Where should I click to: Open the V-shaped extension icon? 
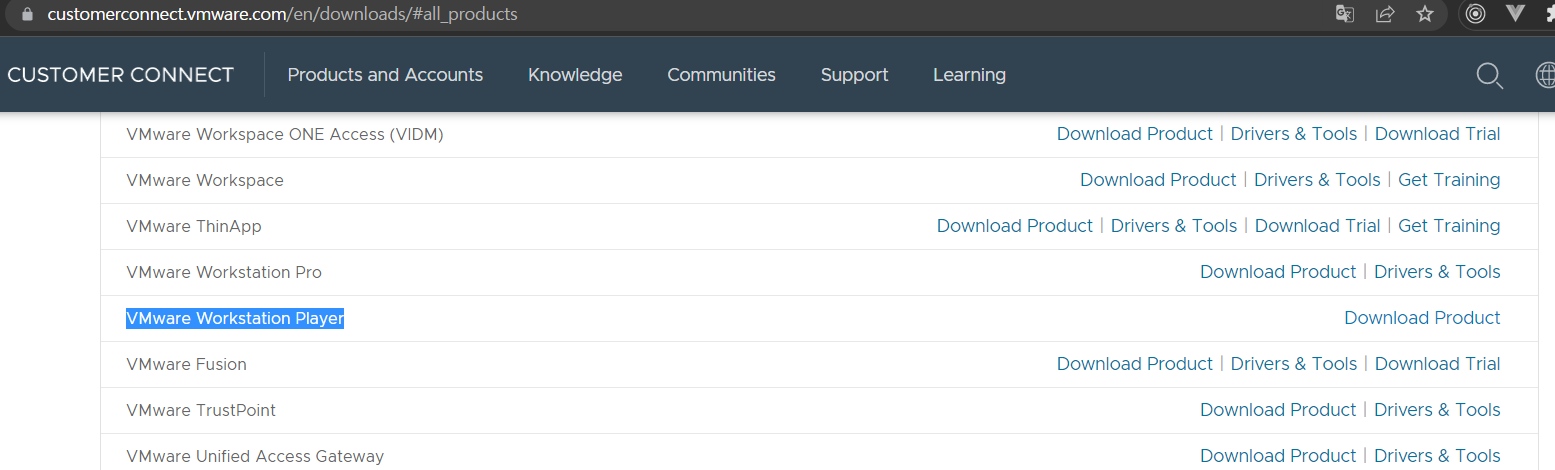point(1515,14)
